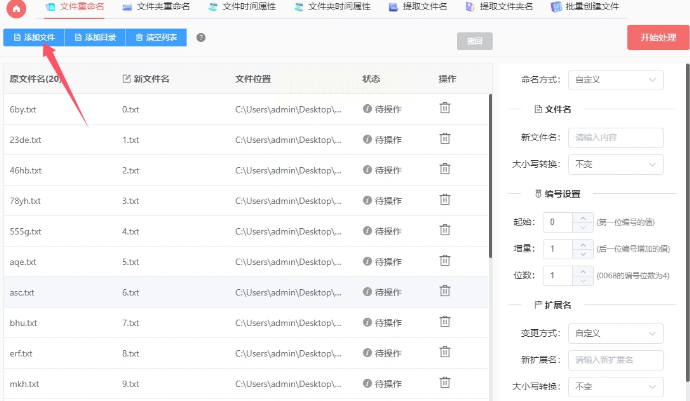
Task: Delete the 6by.txt row with trash icon
Action: (x=445, y=108)
